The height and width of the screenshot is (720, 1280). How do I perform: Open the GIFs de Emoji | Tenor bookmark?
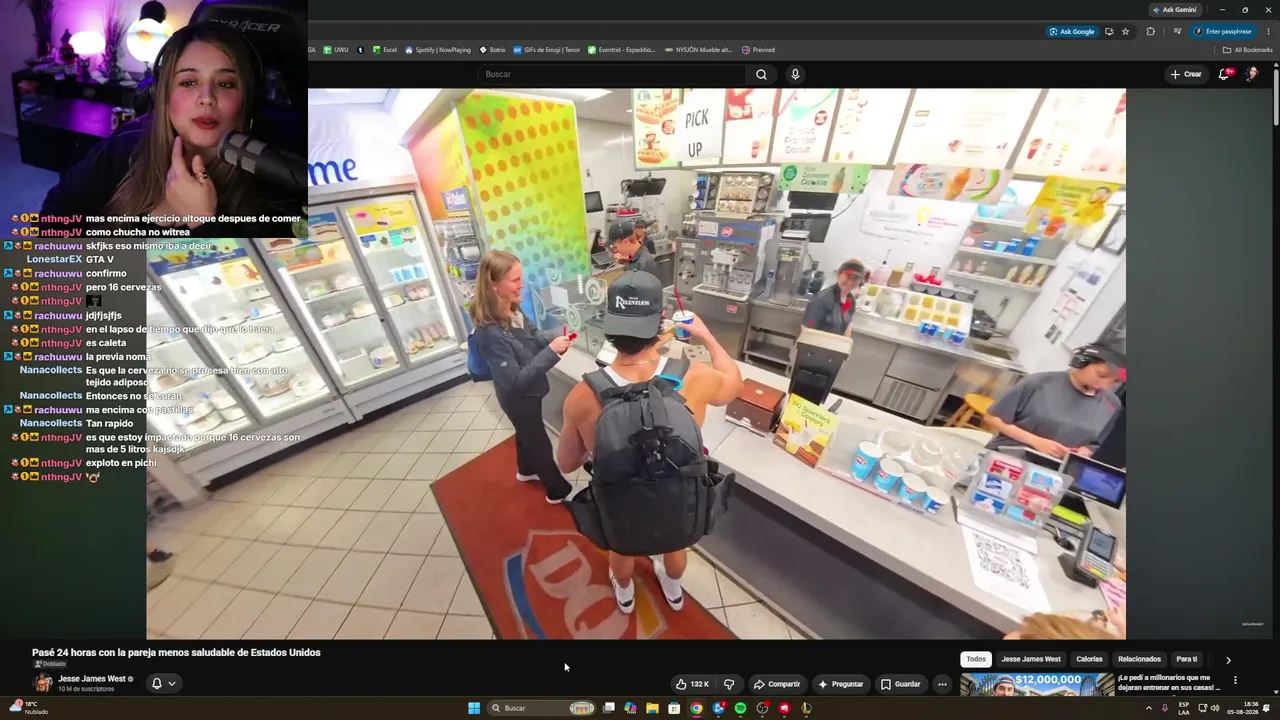(x=546, y=50)
